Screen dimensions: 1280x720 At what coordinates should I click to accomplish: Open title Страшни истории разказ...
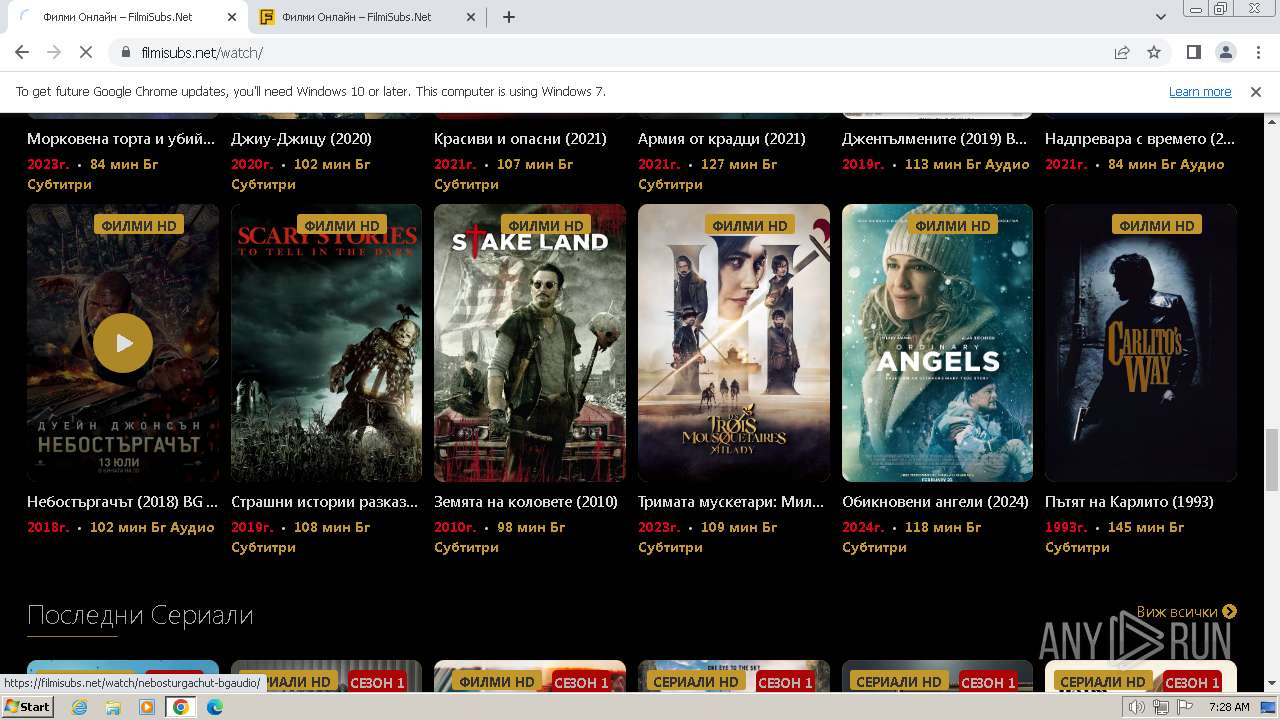pyautogui.click(x=325, y=502)
